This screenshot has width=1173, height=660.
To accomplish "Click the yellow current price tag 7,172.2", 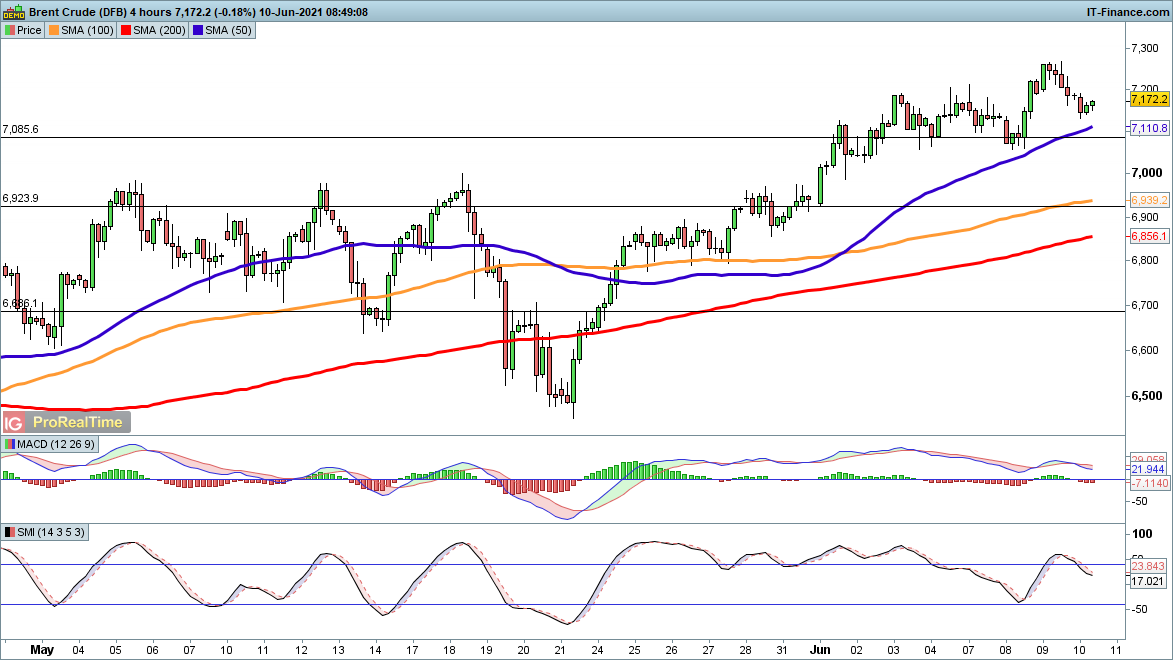I will pos(1148,100).
